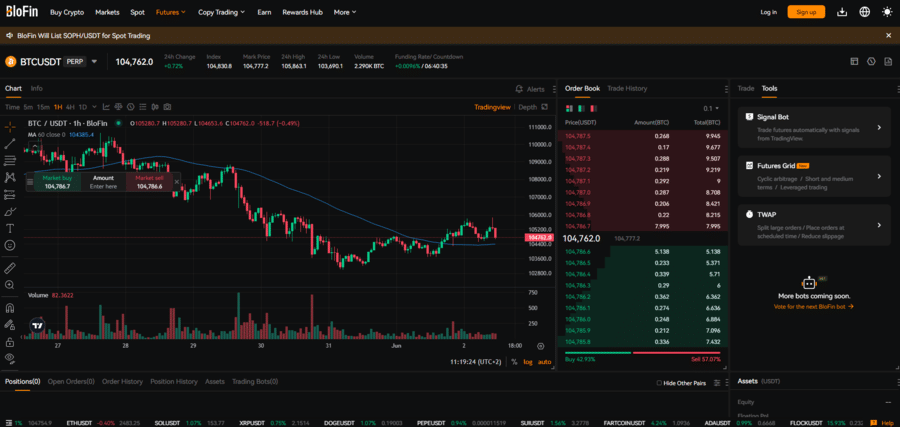This screenshot has height=427, width=900.
Task: Open the Open Orders(0) tab
Action: (71, 381)
